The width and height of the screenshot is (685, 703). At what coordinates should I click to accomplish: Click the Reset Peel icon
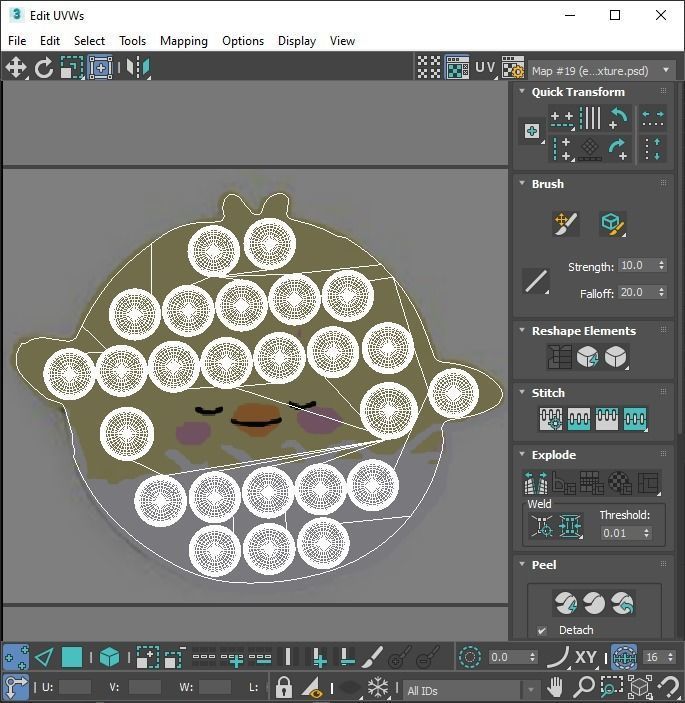click(x=622, y=603)
